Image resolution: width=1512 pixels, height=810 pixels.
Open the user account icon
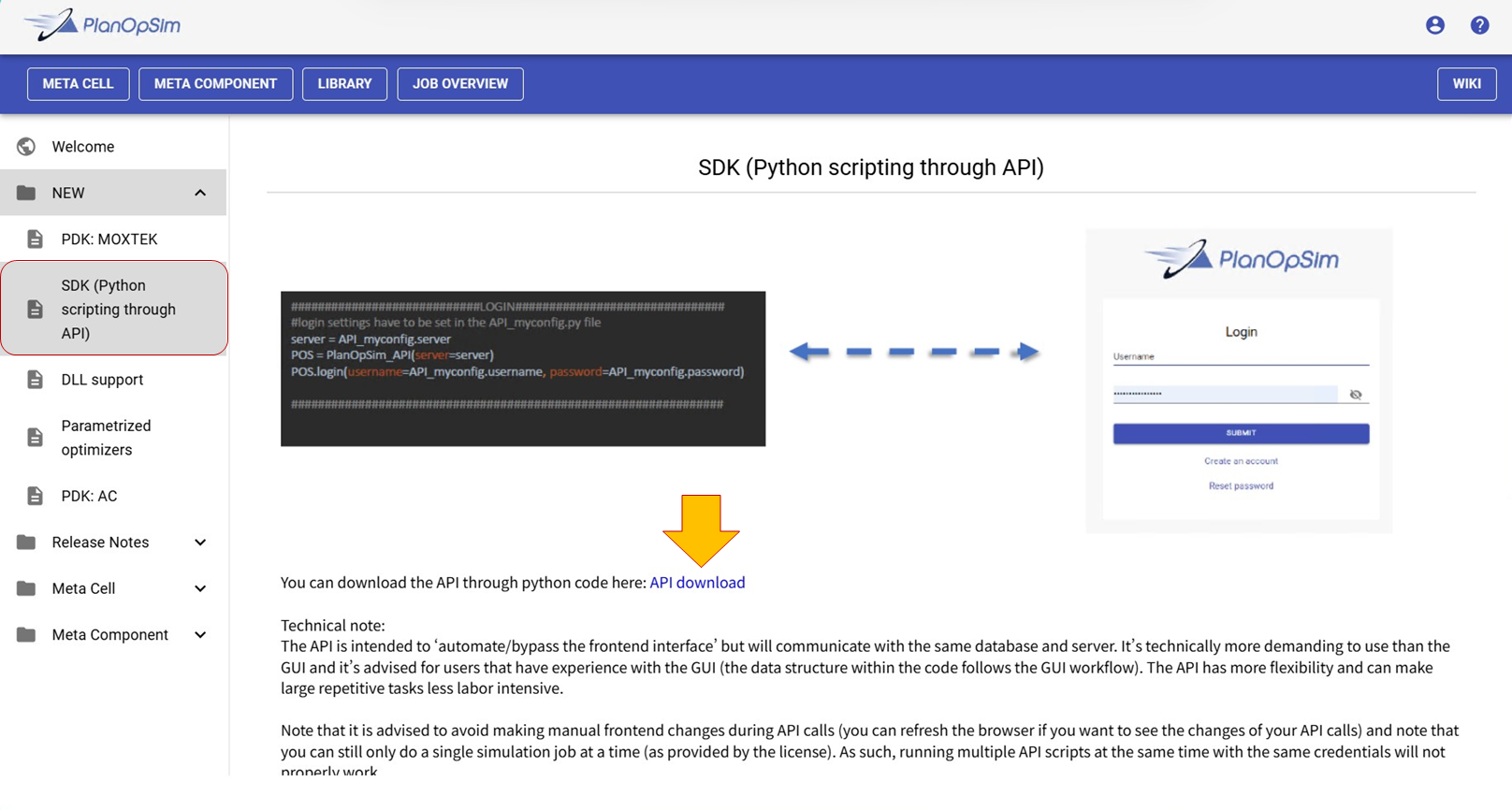1434,25
